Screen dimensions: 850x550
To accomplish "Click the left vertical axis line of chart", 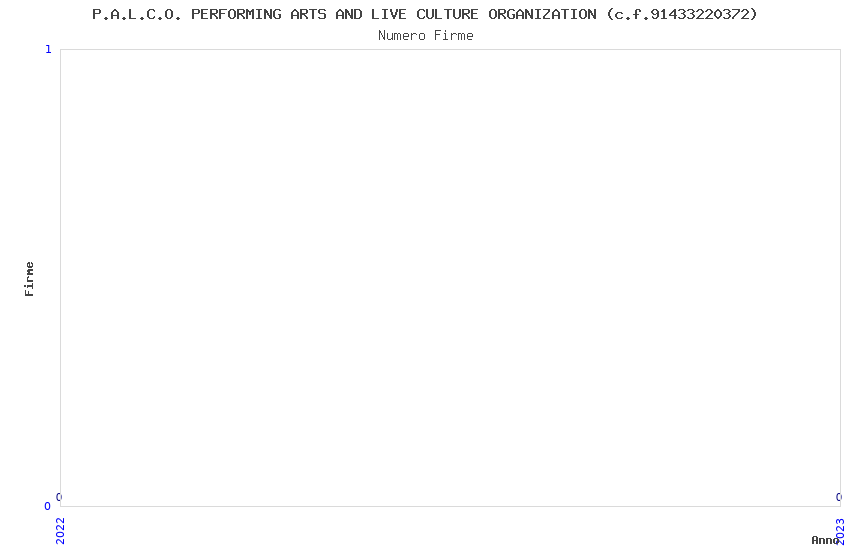I will (60, 278).
